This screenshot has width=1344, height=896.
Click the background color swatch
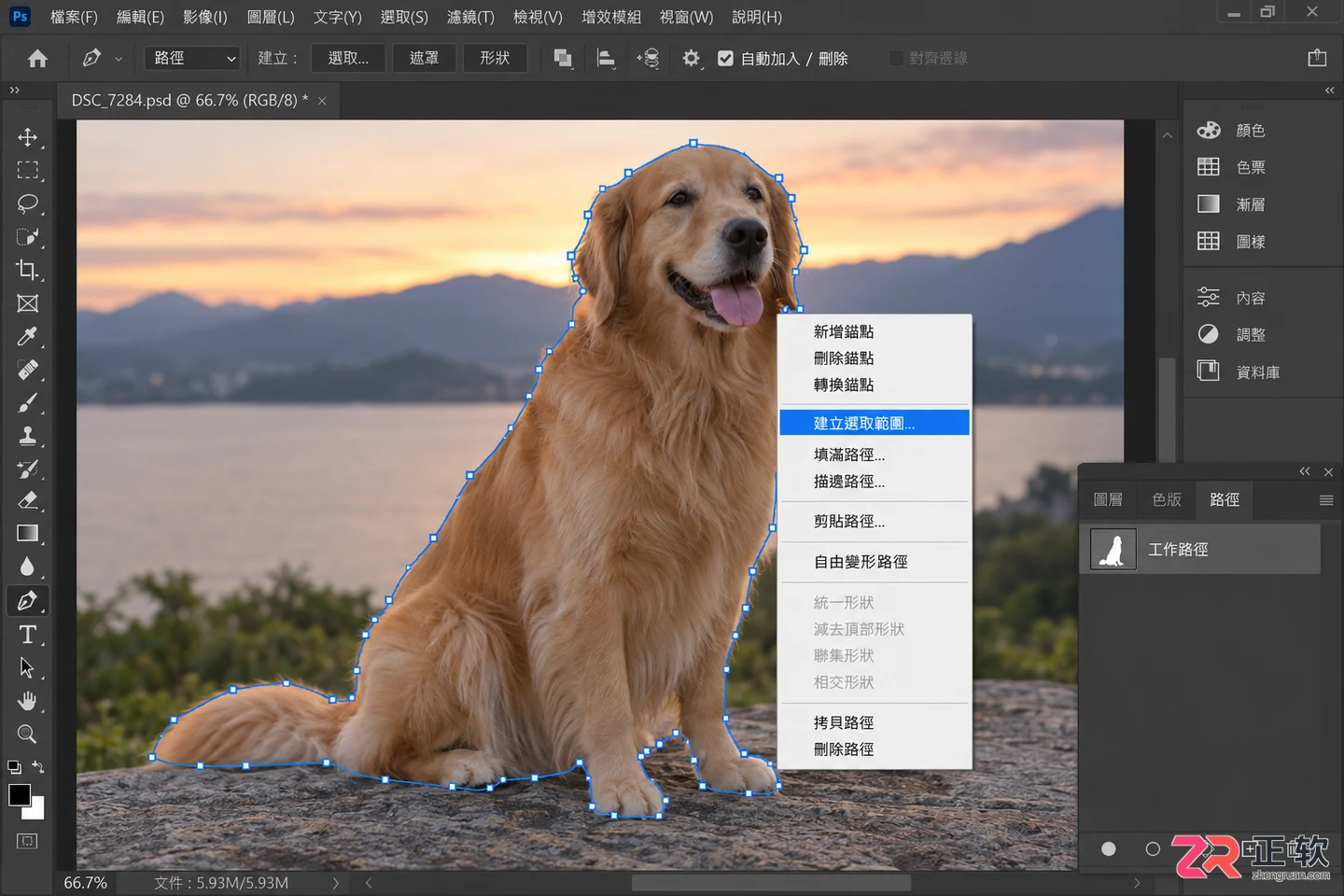[x=35, y=810]
